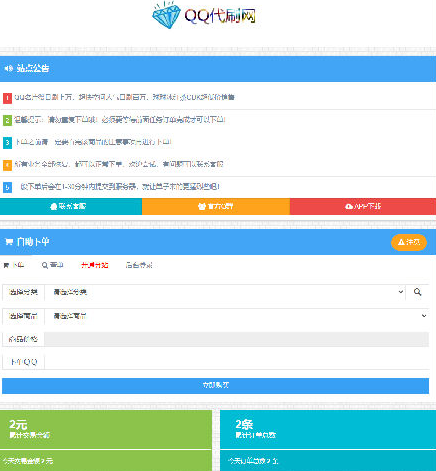Switch to the fourth gray tab after the red one

point(139,265)
